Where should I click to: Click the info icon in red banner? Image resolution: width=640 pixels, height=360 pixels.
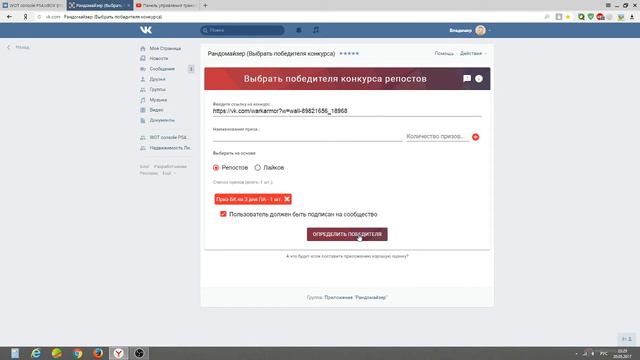(479, 78)
